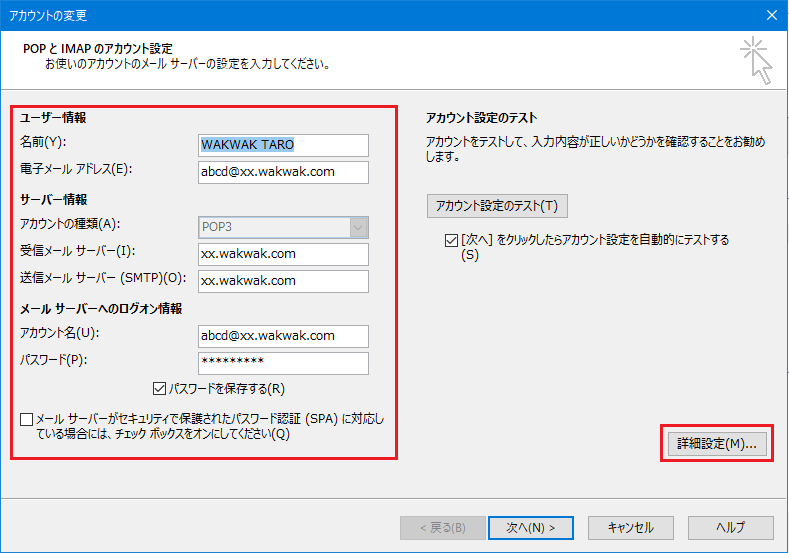Screen dimensions: 789x553
Task: Click the アカウントの変更 title bar
Action: [x=300, y=15]
